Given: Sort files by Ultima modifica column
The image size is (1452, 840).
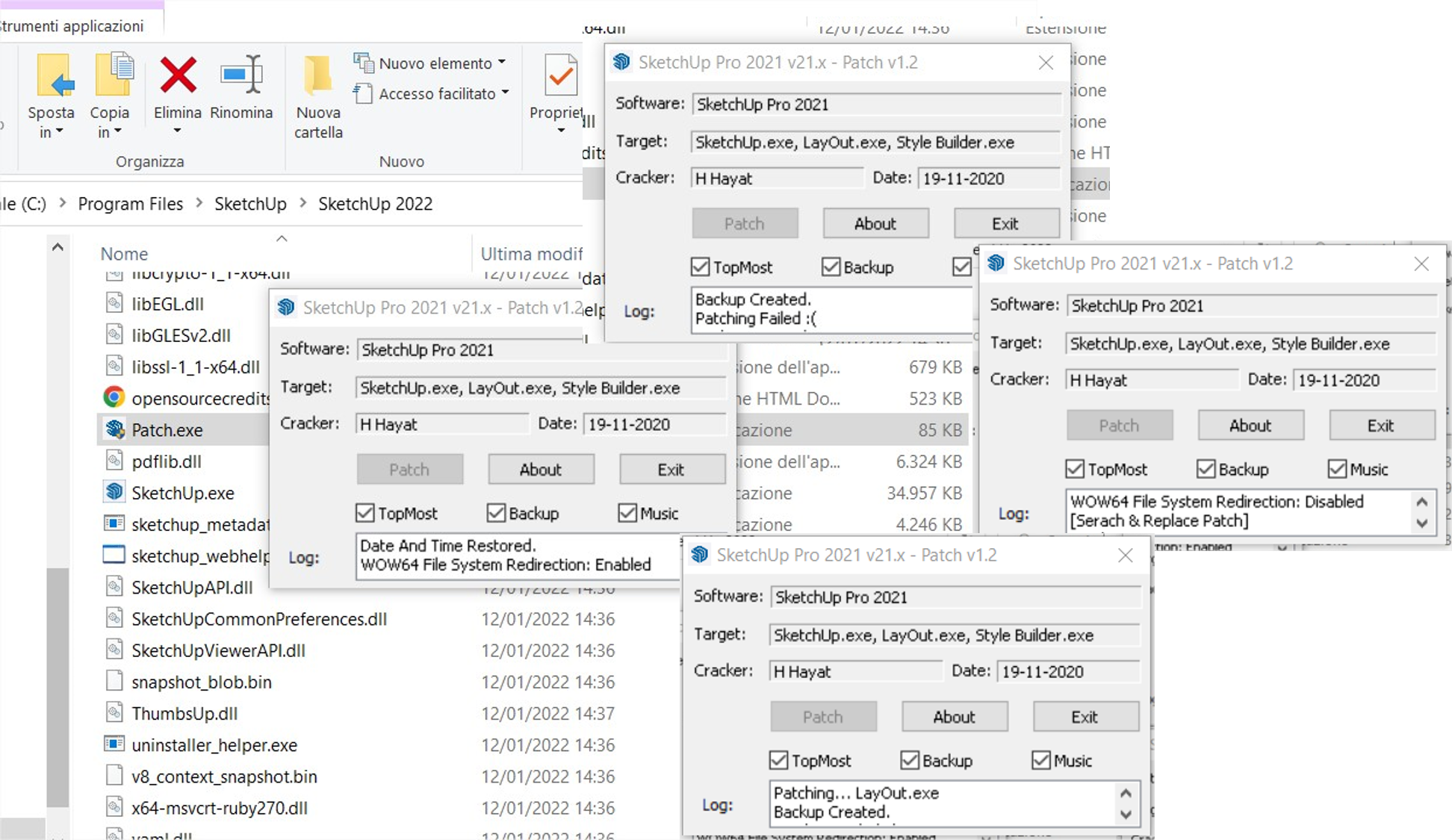Looking at the screenshot, I should click(531, 254).
